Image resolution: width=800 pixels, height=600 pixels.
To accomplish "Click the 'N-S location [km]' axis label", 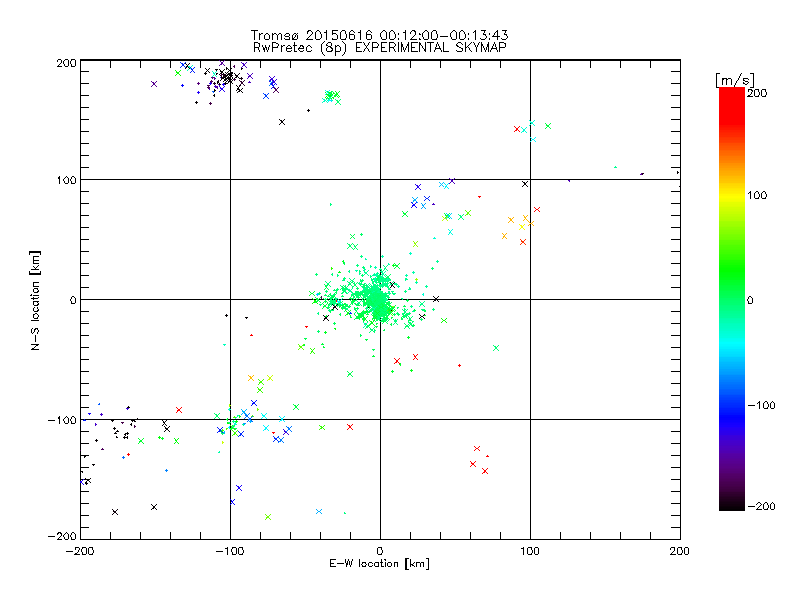I will pyautogui.click(x=35, y=300).
